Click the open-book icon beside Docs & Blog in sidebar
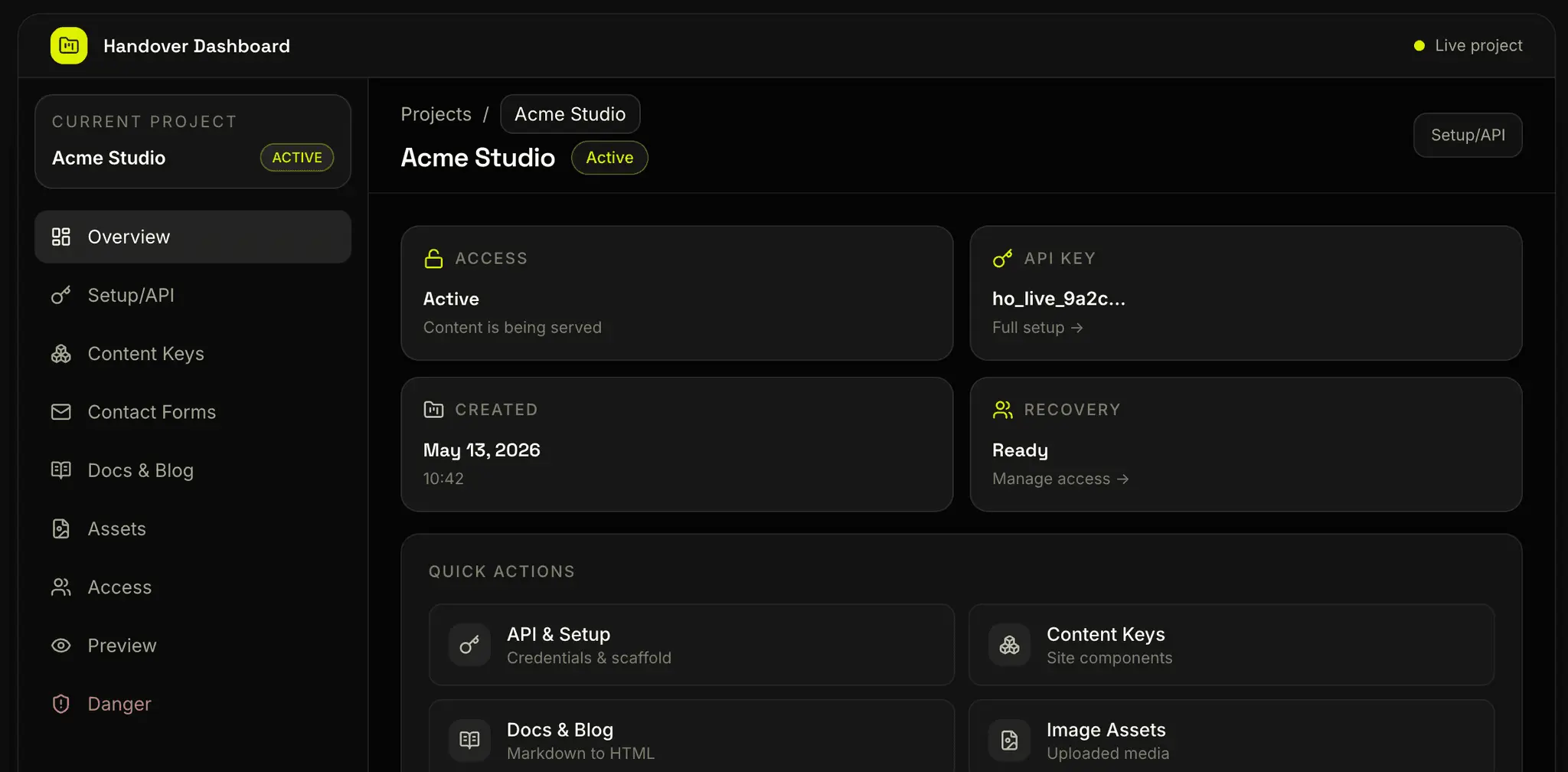 tap(61, 470)
